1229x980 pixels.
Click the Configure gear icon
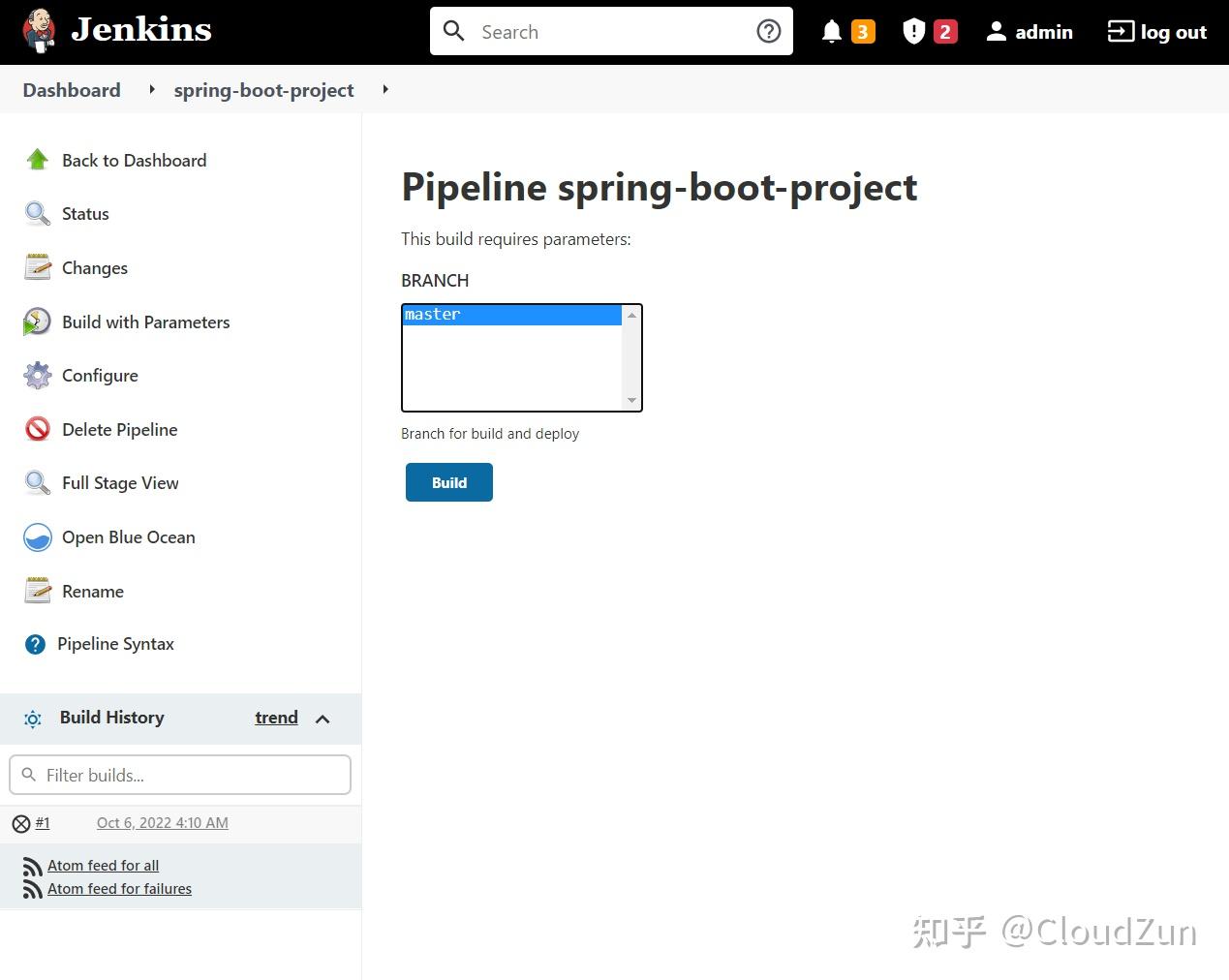37,376
